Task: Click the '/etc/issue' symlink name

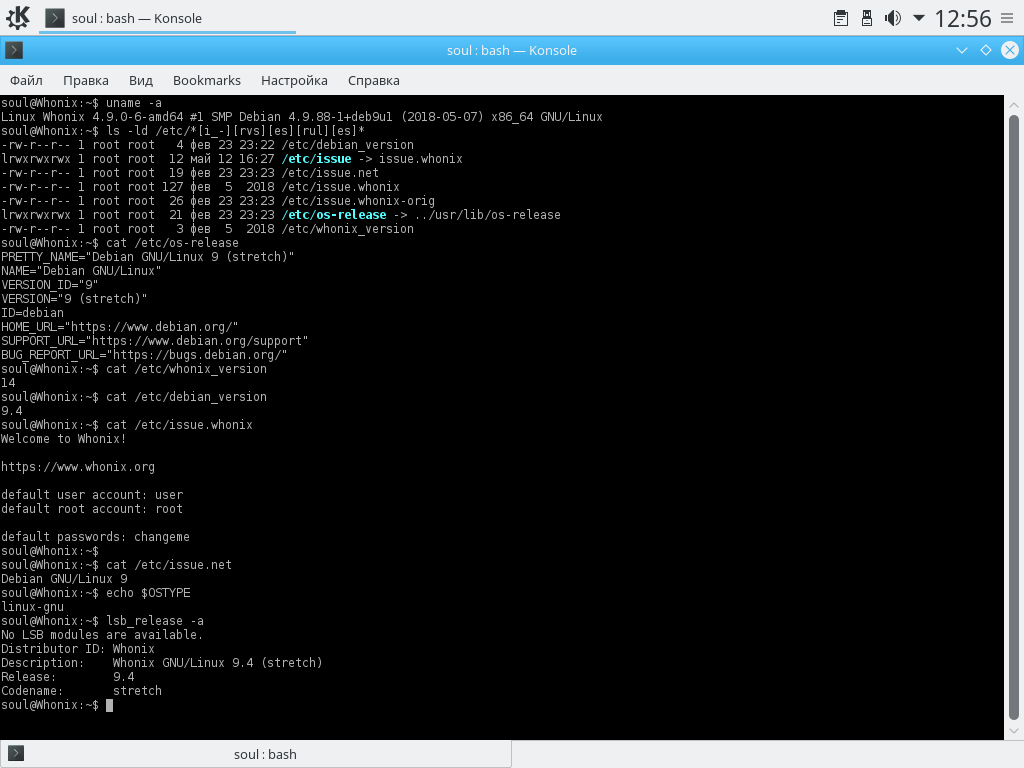Action: [316, 159]
